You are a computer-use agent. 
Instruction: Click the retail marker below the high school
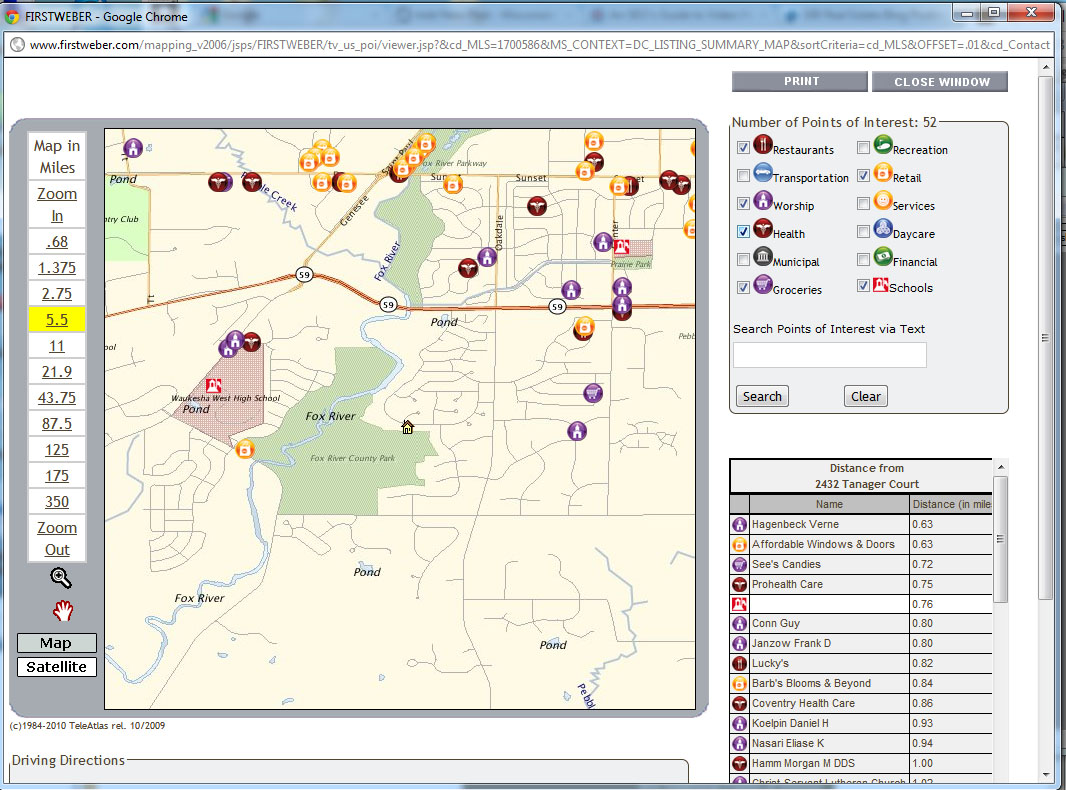pyautogui.click(x=245, y=449)
